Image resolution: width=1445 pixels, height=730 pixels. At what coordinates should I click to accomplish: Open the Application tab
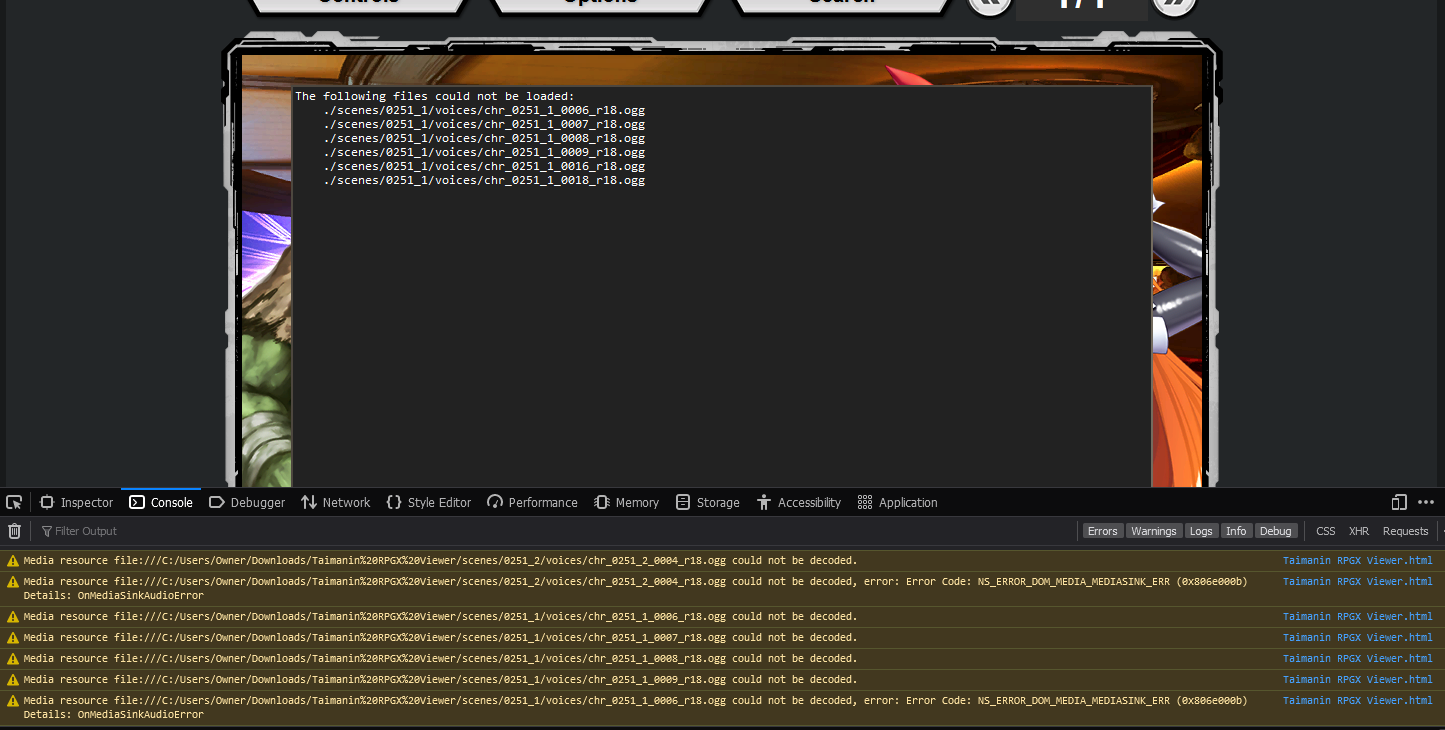(897, 502)
